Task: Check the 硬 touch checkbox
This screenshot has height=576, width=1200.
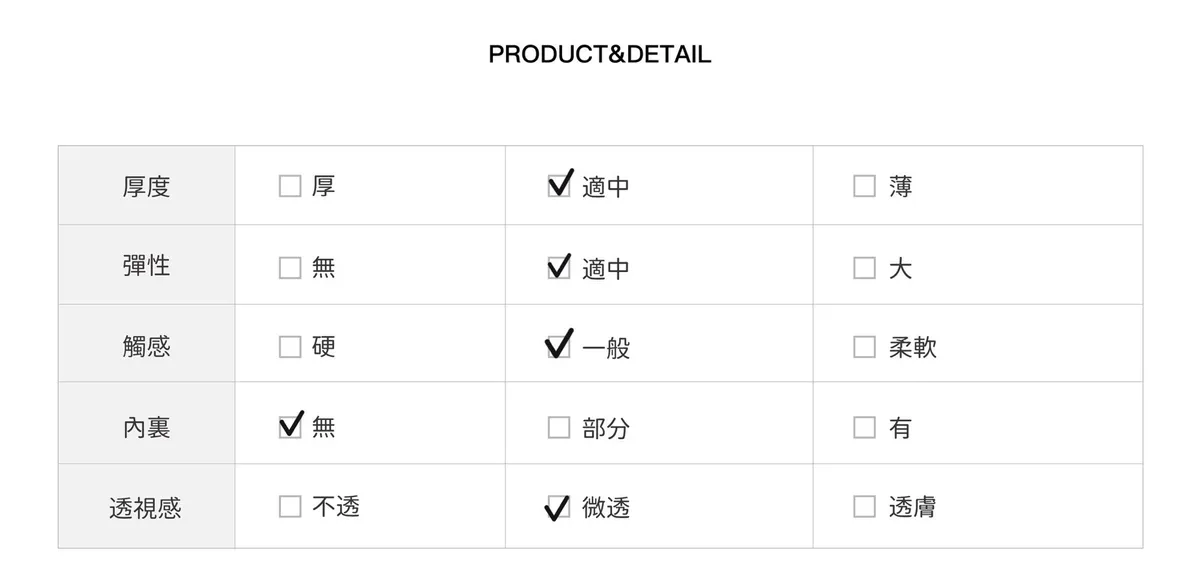Action: (290, 347)
